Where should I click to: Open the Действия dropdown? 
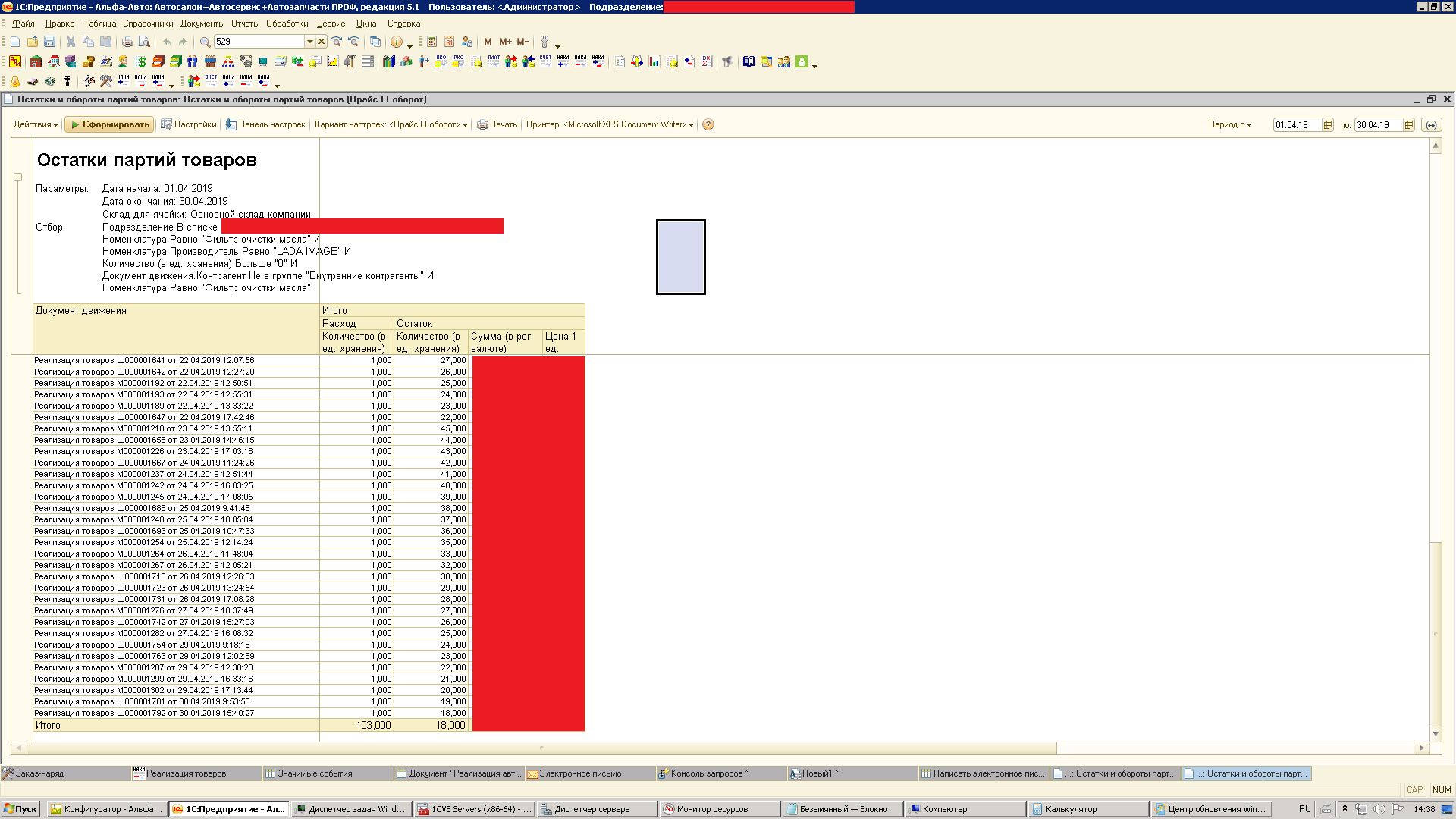click(x=35, y=124)
